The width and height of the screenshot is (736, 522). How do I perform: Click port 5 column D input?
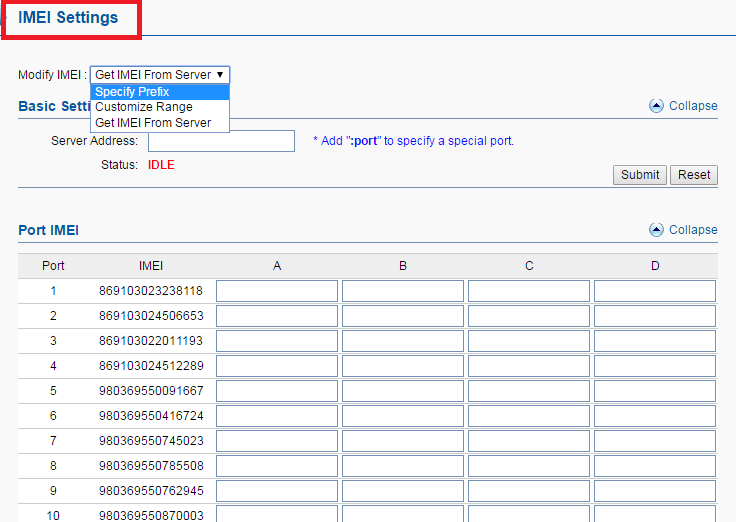pyautogui.click(x=655, y=391)
